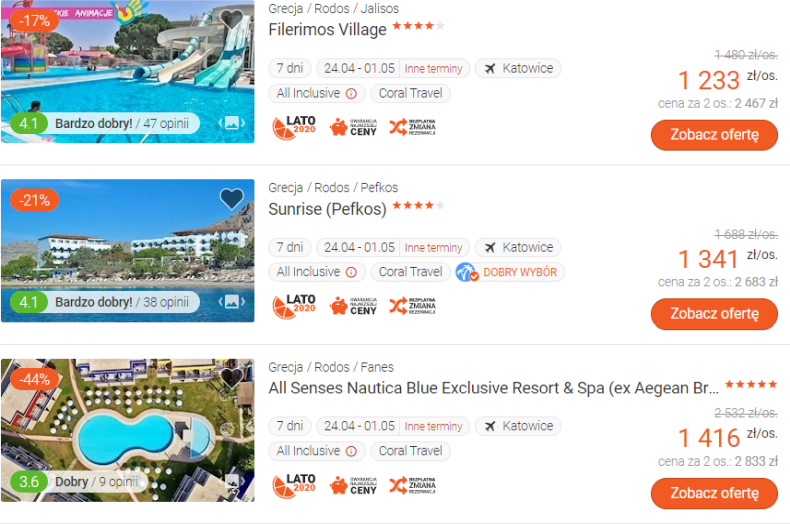Open All Senses Nautica Blue Exclusive Resort title
The height and width of the screenshot is (524, 790).
pos(494,388)
